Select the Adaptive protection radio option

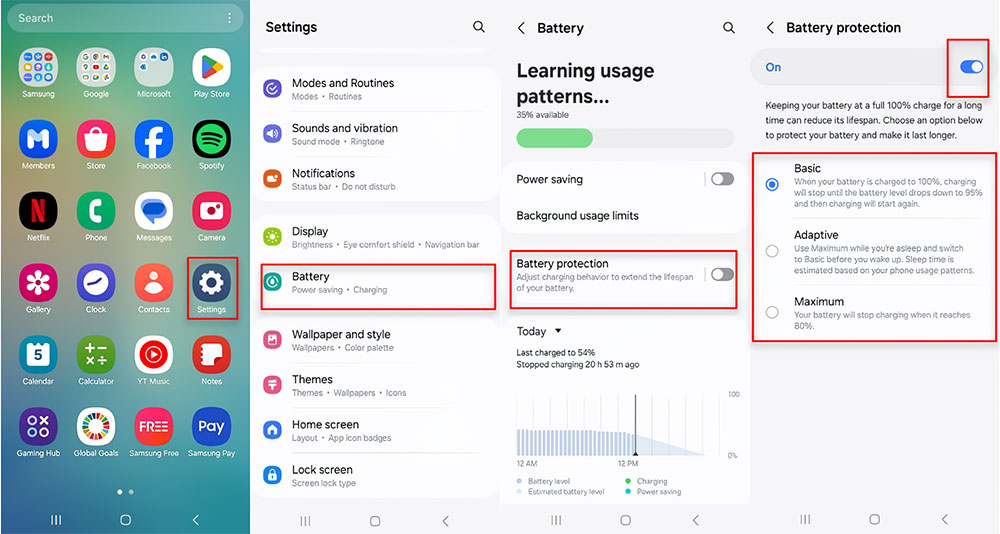coord(772,251)
